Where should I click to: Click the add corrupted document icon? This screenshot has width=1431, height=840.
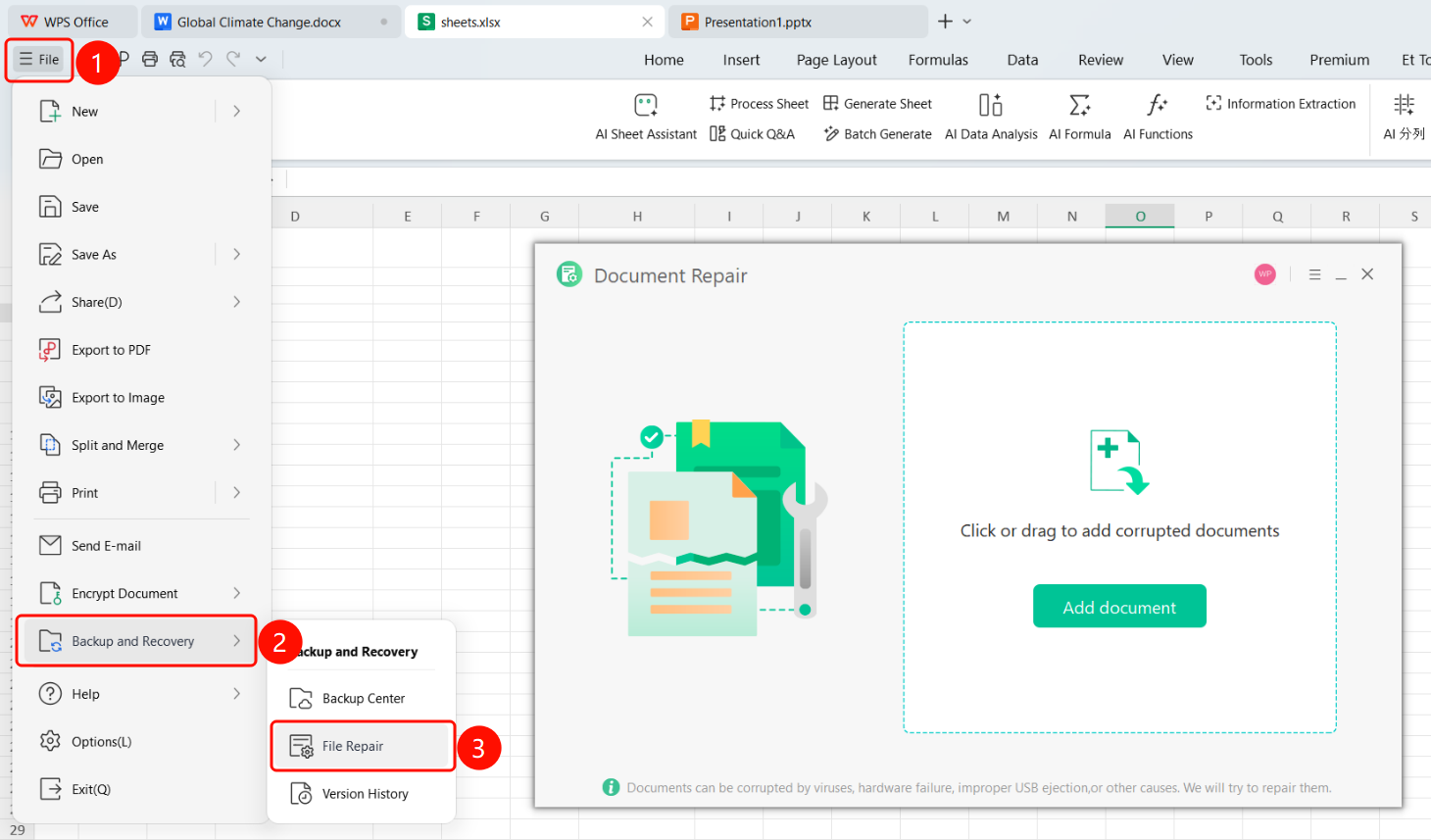[1119, 462]
